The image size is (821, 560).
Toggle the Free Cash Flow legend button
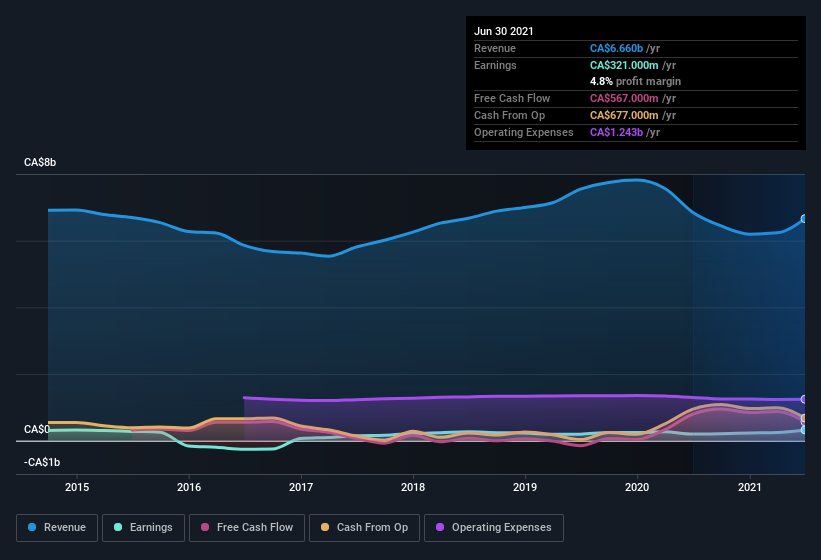point(247,528)
